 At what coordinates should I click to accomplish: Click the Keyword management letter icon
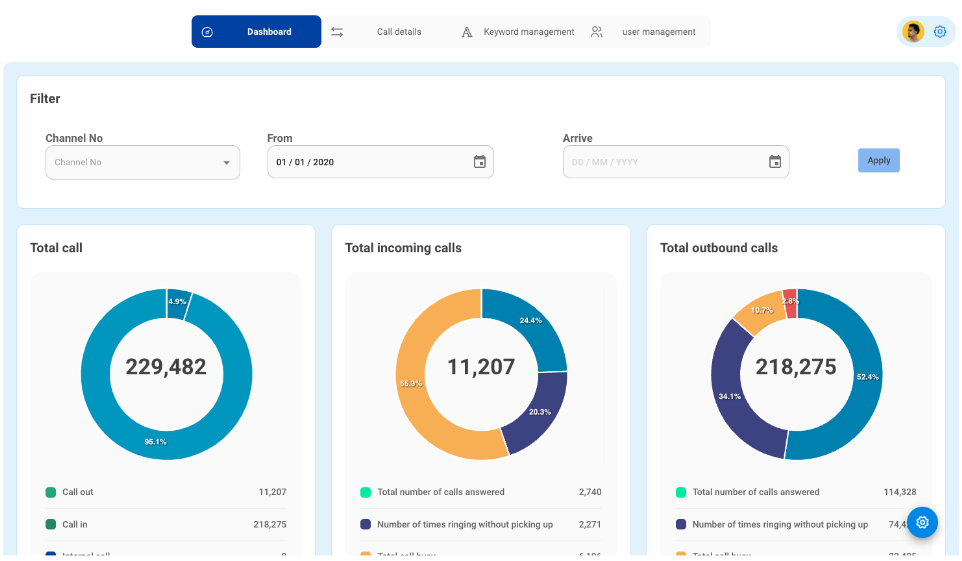(x=466, y=32)
